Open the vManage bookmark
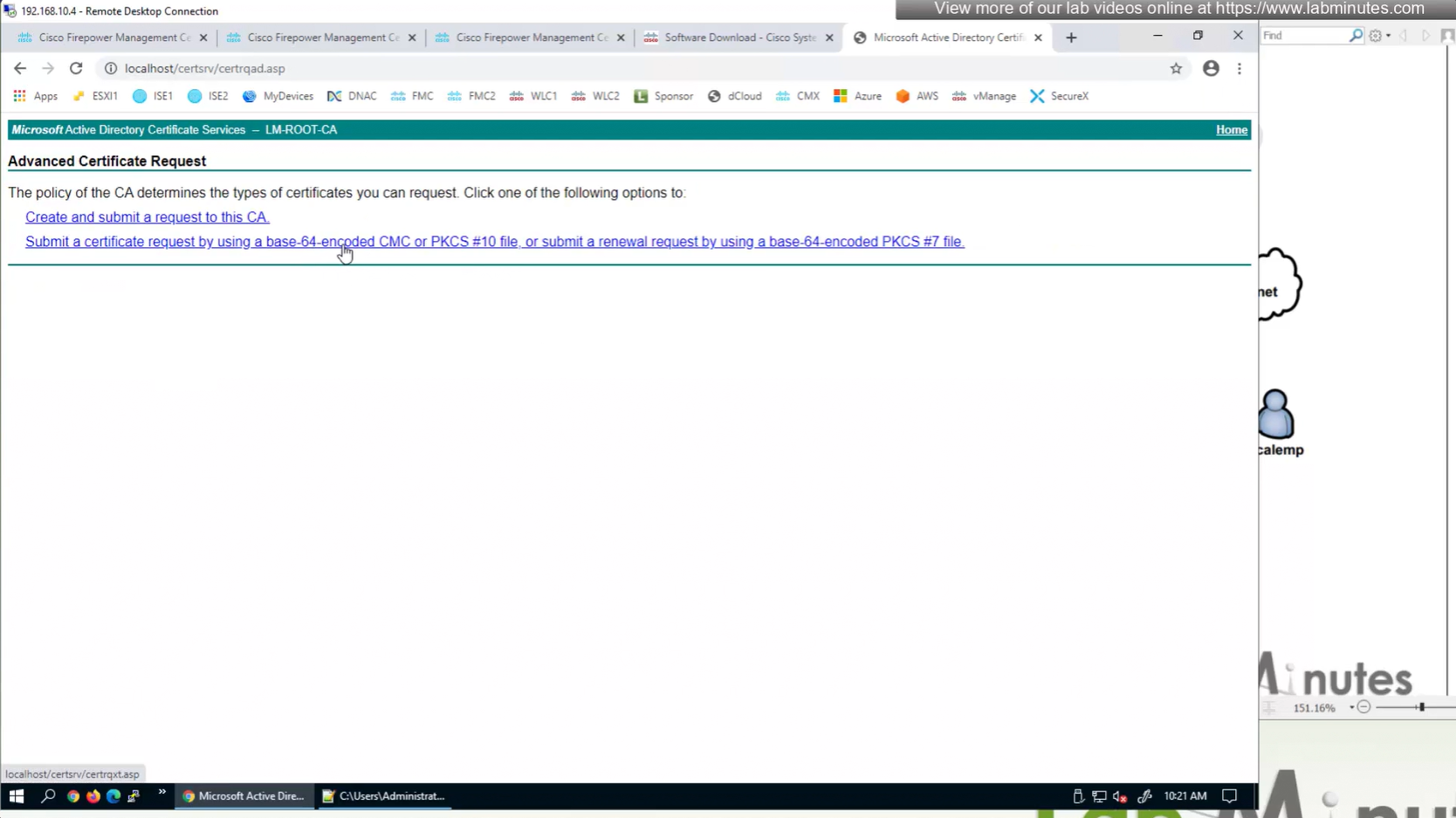The image size is (1456, 818). 984,96
